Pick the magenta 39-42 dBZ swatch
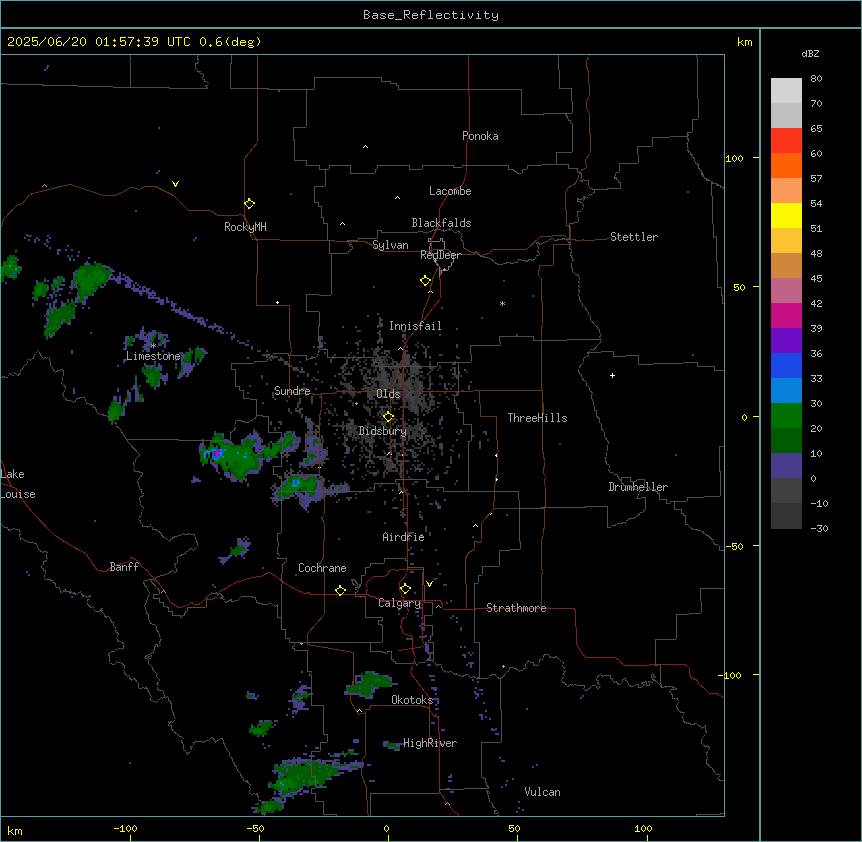 coord(786,315)
